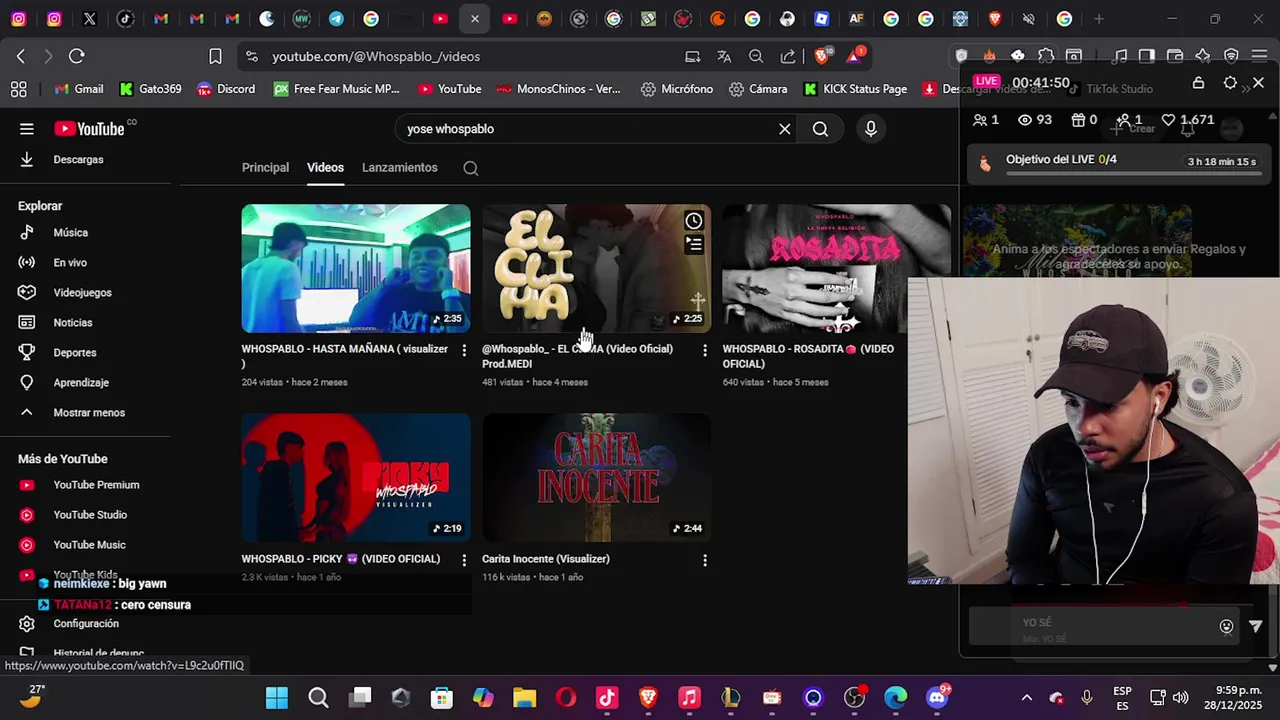Toggle the YouTube guide hamburger menu
Screen dimensions: 1280x720
[27, 129]
